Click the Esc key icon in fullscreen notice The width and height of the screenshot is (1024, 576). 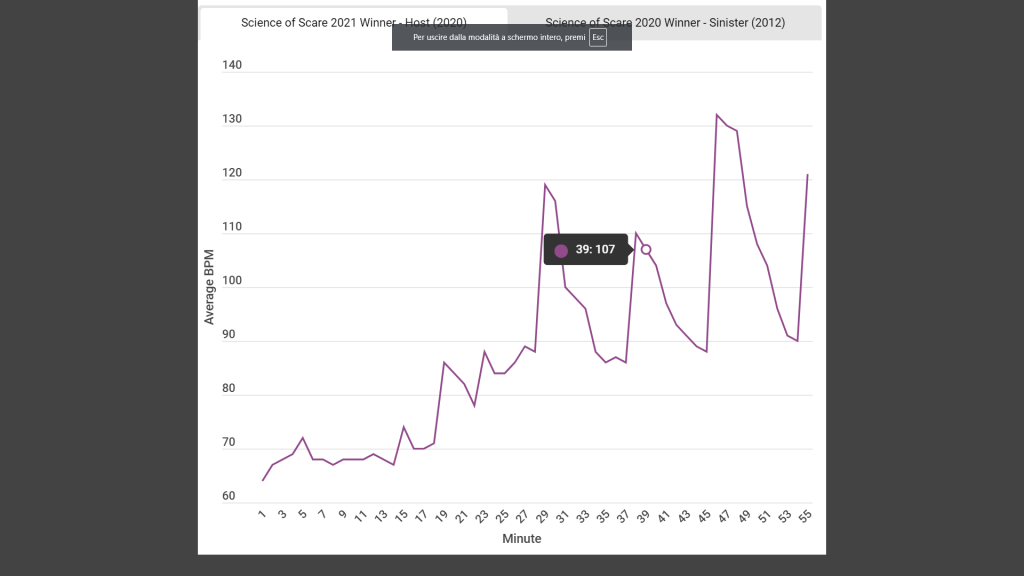[598, 37]
